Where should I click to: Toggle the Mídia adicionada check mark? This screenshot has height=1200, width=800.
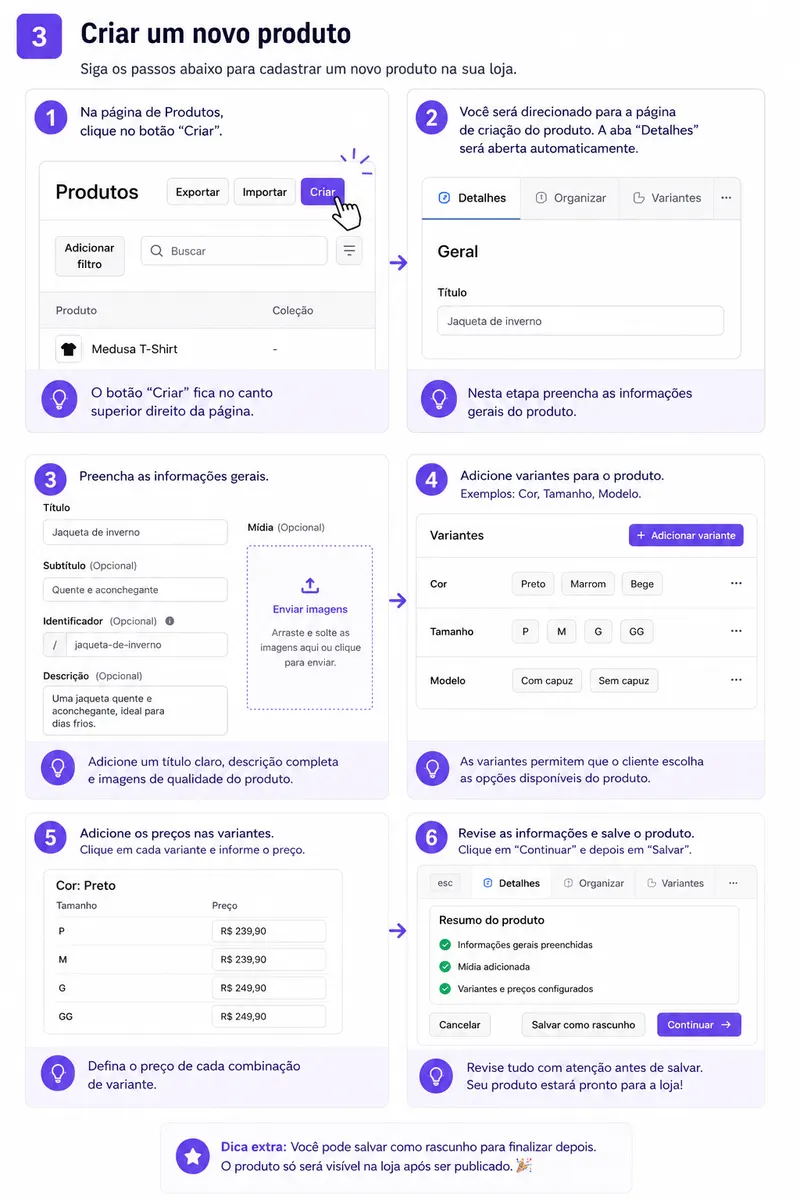tap(445, 967)
